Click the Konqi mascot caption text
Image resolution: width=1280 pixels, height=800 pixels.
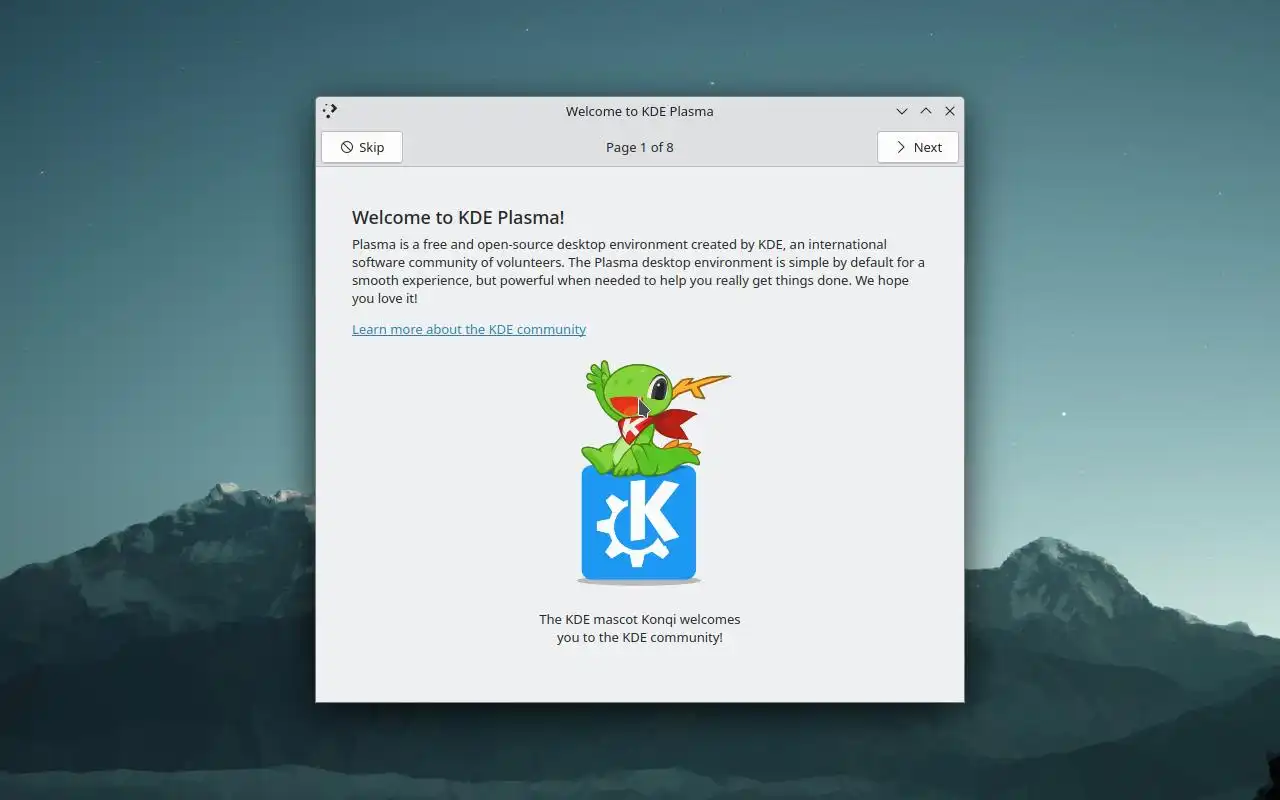point(640,628)
